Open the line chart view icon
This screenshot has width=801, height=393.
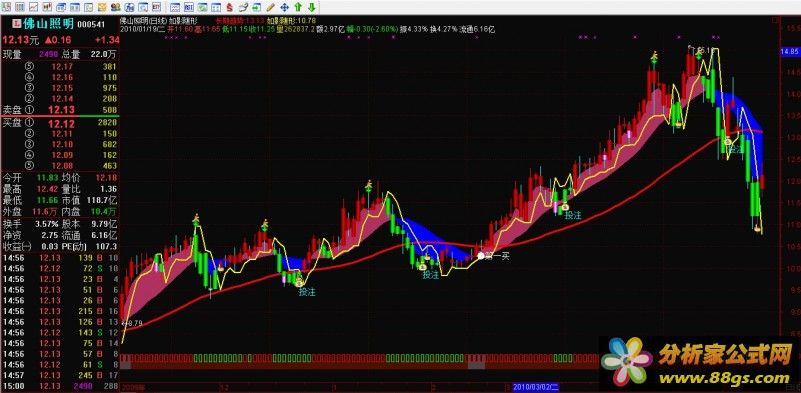click(33, 7)
